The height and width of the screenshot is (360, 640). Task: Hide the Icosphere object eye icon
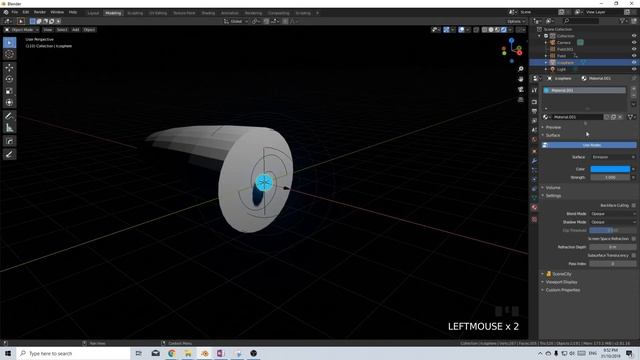634,62
